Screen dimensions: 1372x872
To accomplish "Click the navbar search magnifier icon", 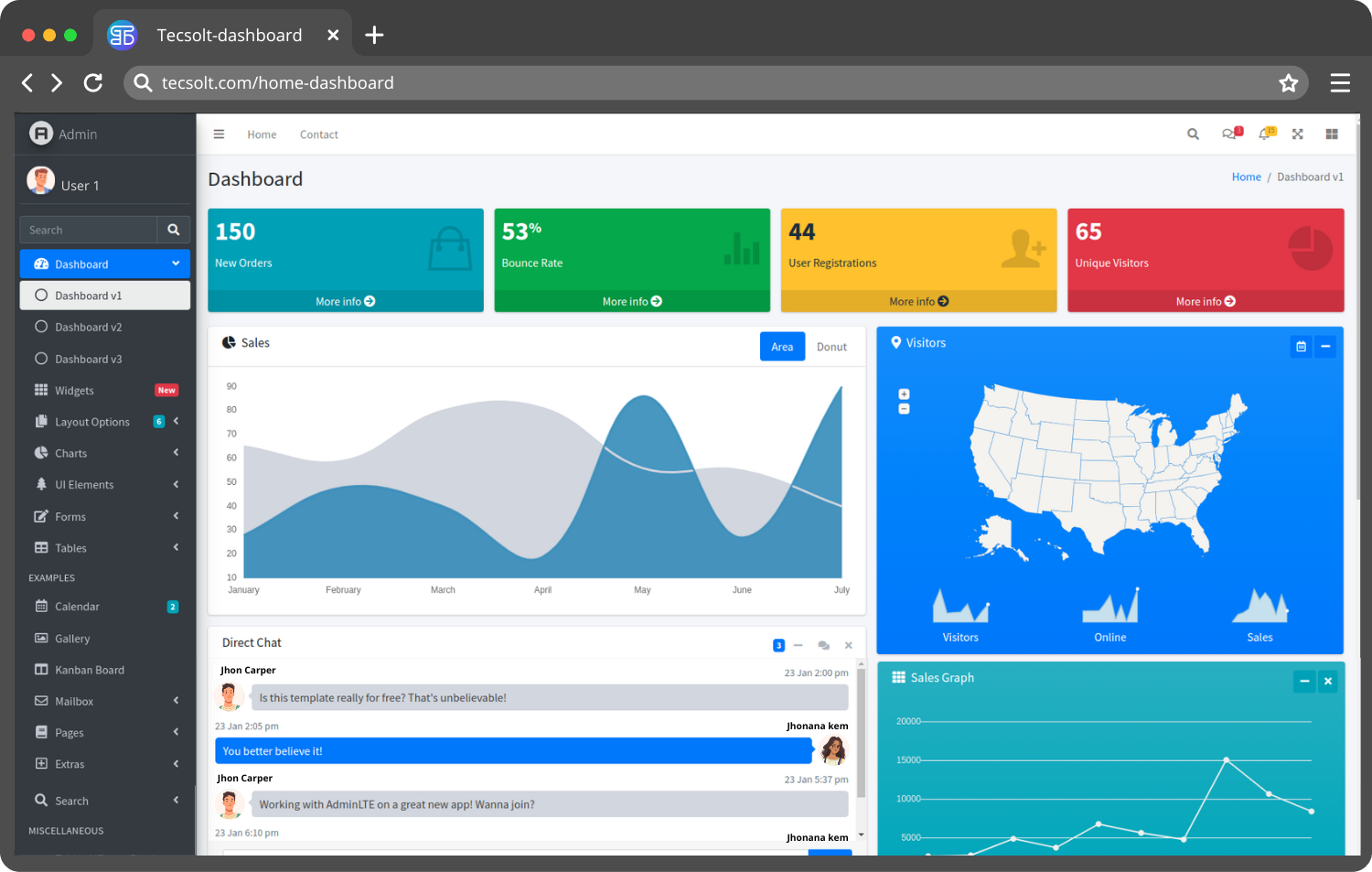I will pyautogui.click(x=1193, y=134).
